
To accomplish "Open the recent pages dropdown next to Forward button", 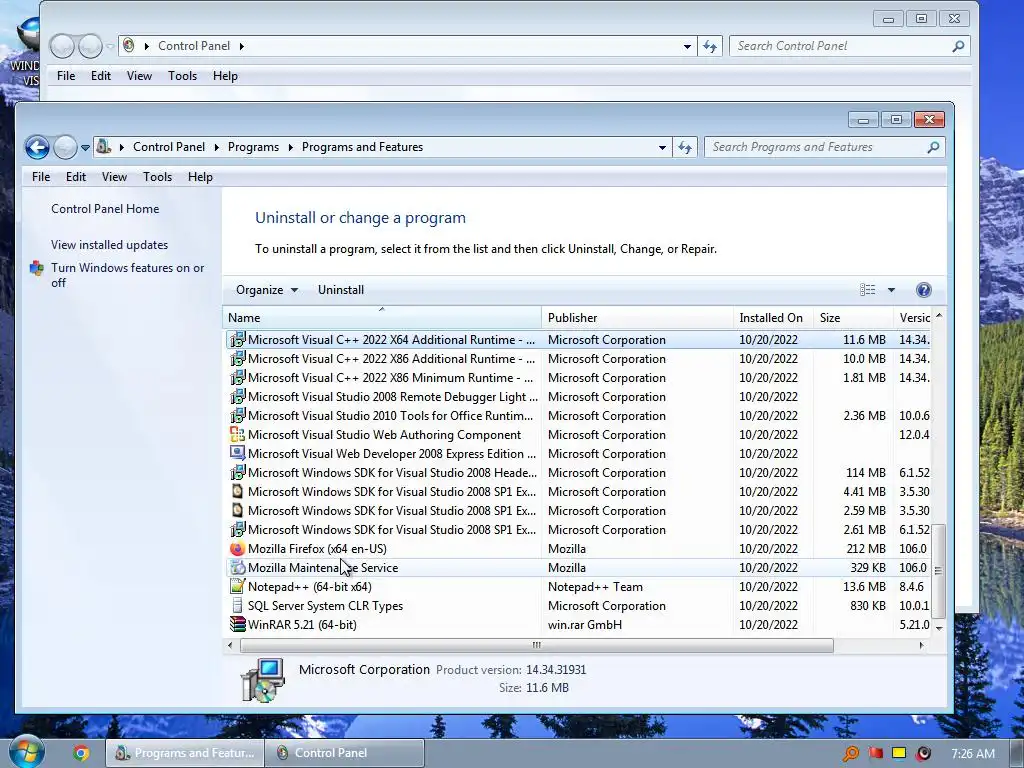I will pyautogui.click(x=85, y=148).
